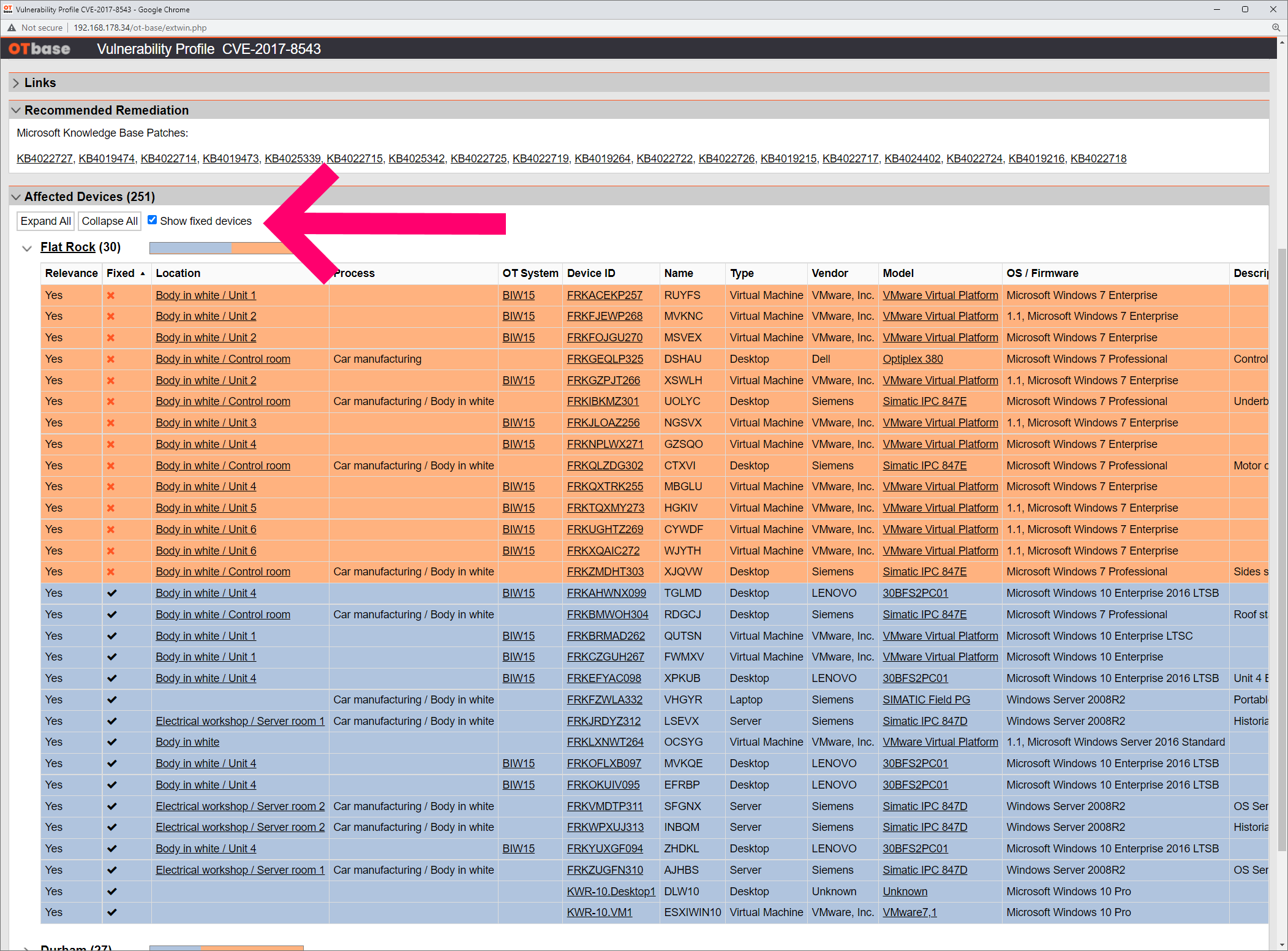
Task: Open the VMware7,1 model link
Action: (910, 912)
